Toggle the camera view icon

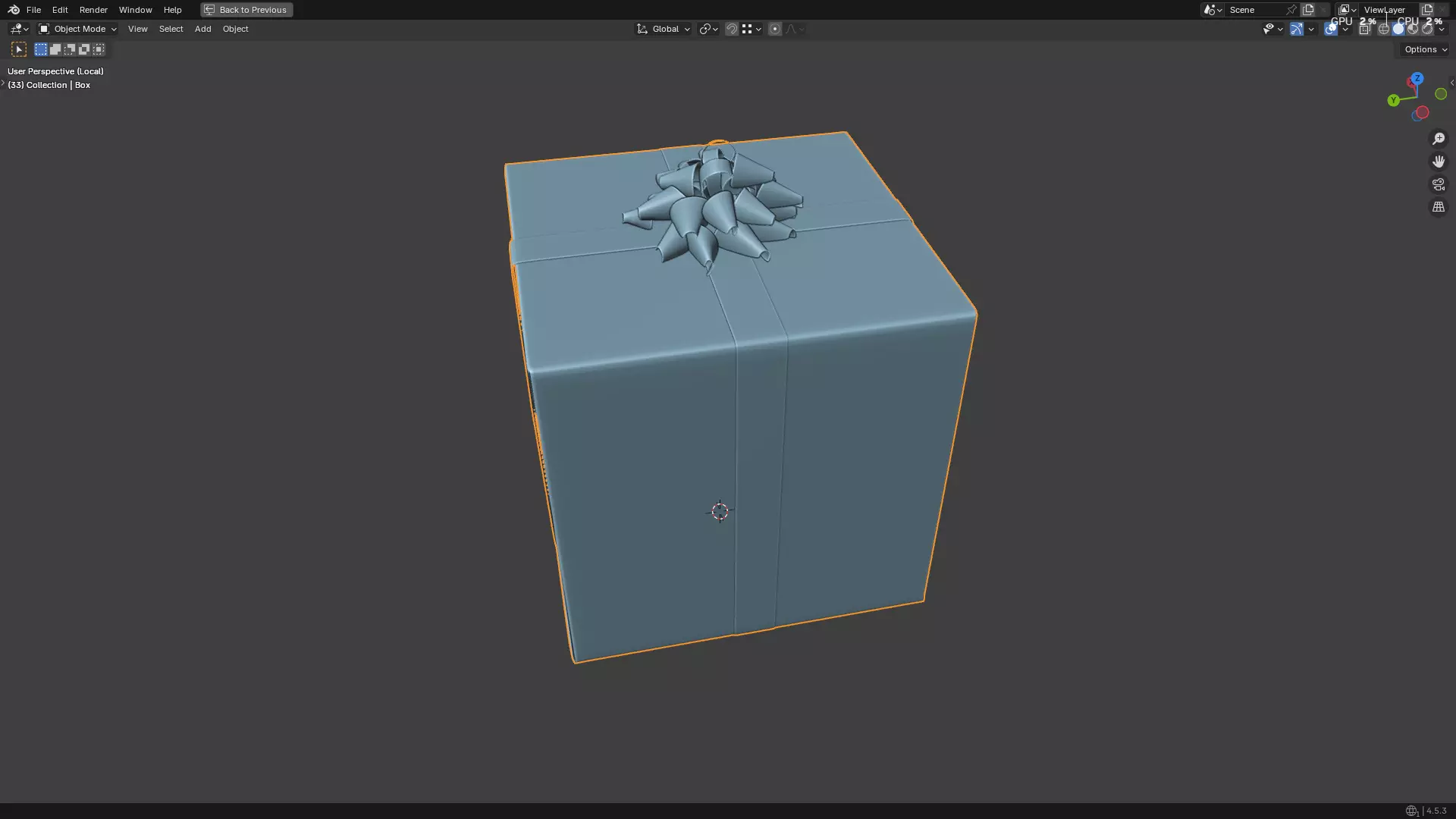pyautogui.click(x=1439, y=184)
